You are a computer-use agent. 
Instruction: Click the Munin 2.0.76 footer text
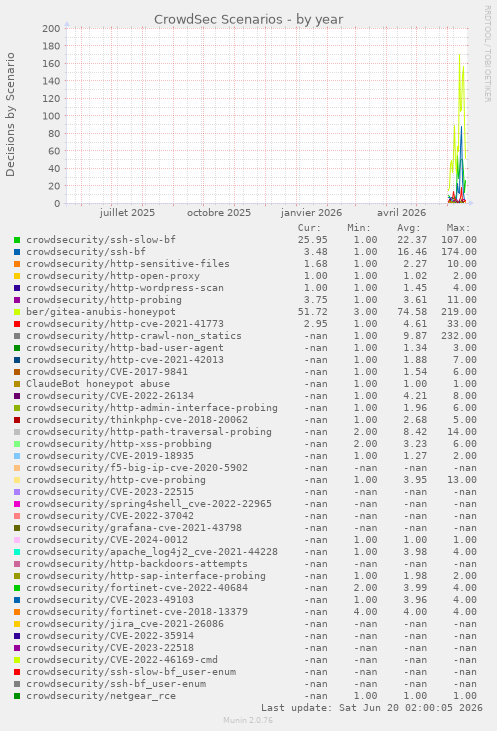pyautogui.click(x=248, y=720)
